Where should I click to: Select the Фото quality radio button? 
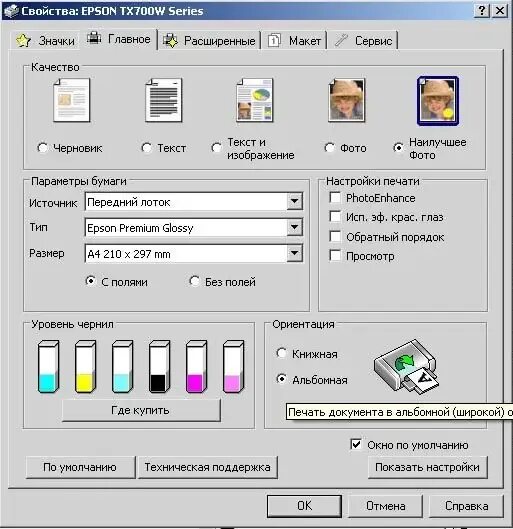(x=329, y=147)
